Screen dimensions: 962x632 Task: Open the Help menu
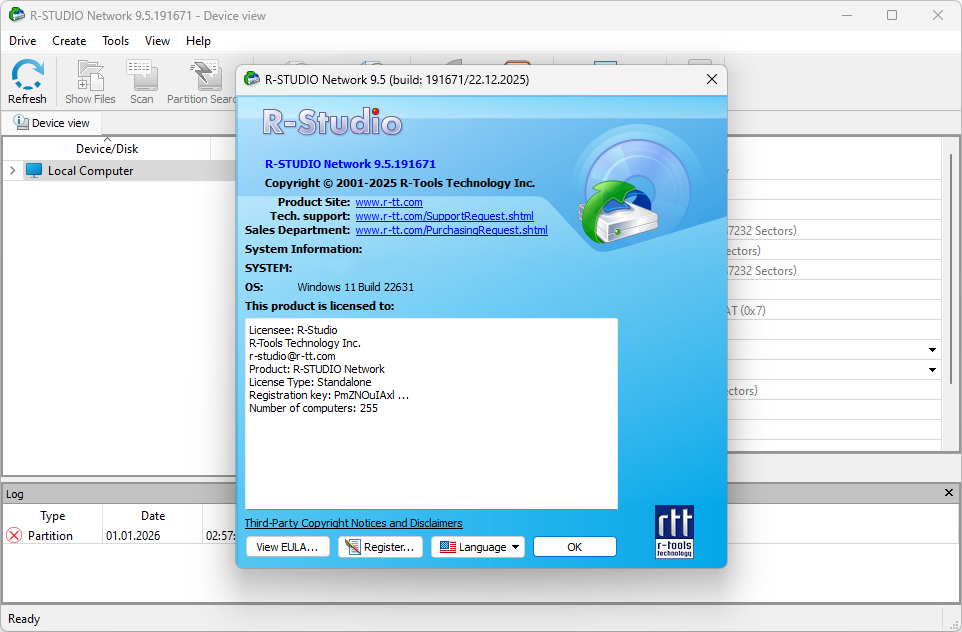(198, 41)
